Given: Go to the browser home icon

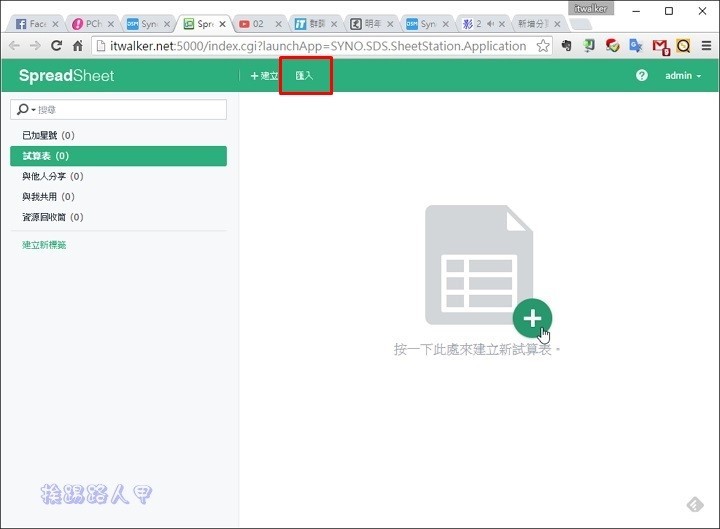Looking at the screenshot, I should point(78,46).
